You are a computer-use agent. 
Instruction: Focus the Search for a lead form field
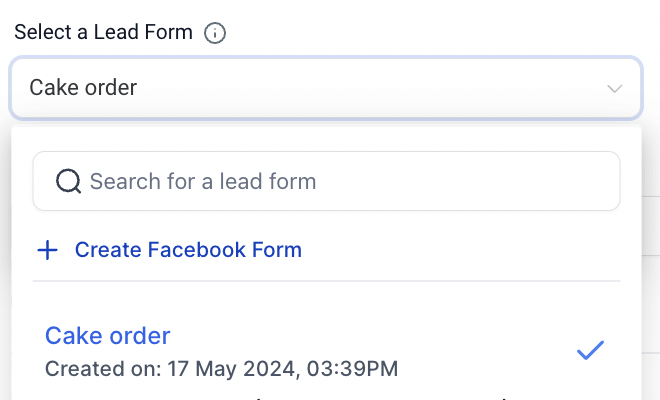point(340,181)
